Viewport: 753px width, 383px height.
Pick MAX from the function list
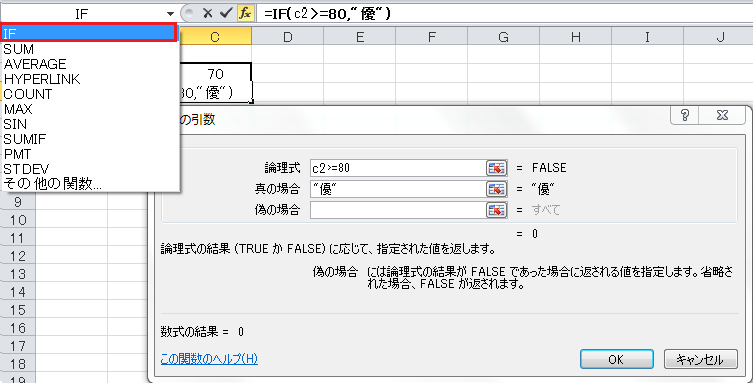tap(90, 109)
